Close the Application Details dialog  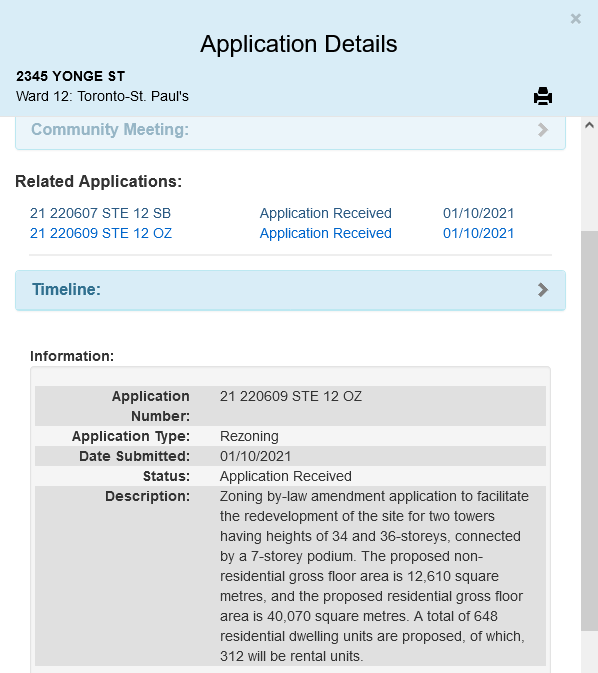(575, 19)
